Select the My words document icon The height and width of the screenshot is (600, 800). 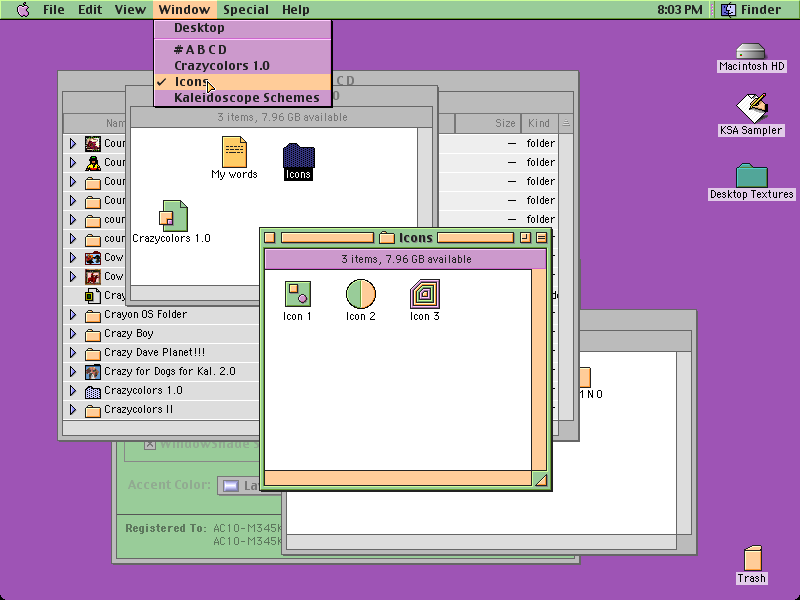point(234,152)
